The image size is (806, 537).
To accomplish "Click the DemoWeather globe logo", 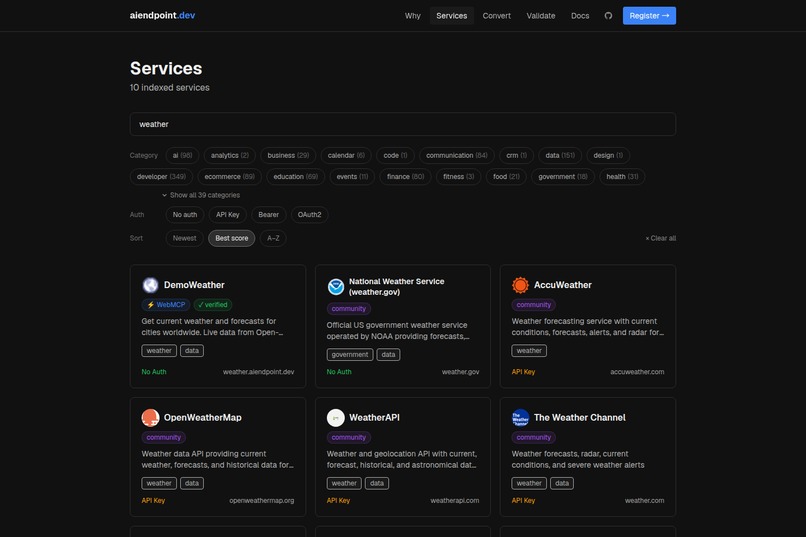I will click(x=150, y=285).
